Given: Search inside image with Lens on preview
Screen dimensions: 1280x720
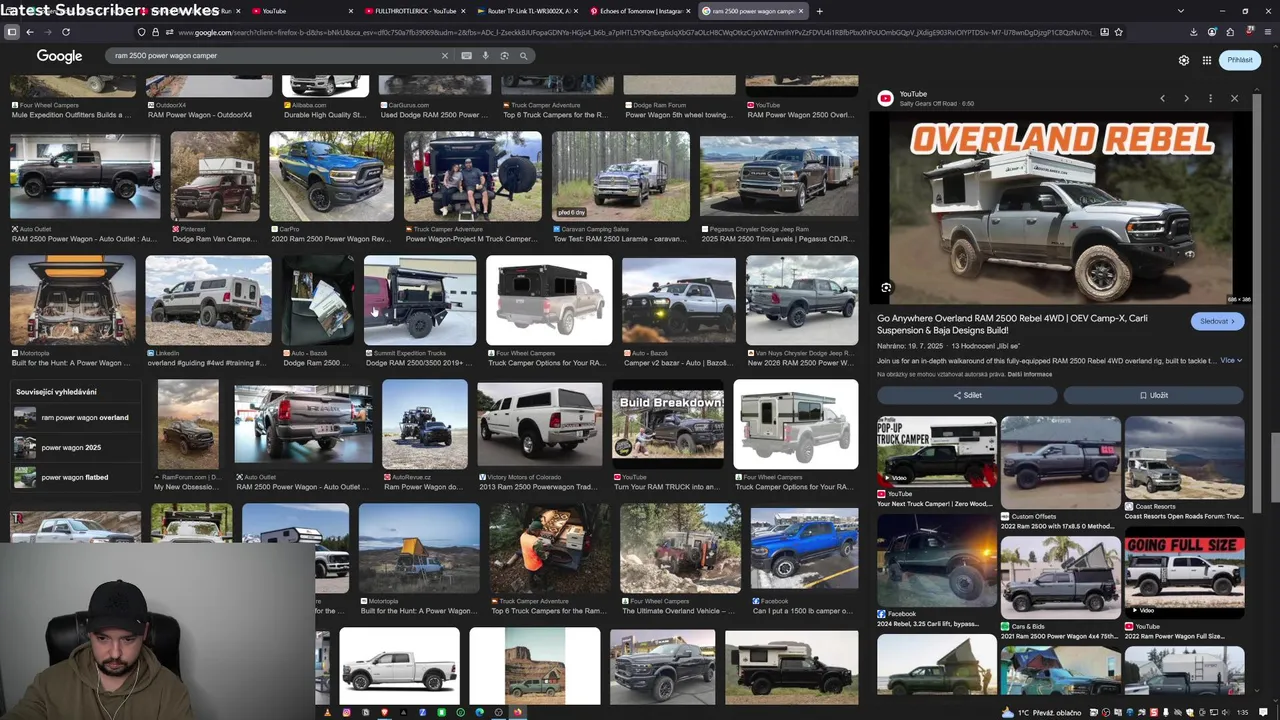Looking at the screenshot, I should (x=886, y=288).
